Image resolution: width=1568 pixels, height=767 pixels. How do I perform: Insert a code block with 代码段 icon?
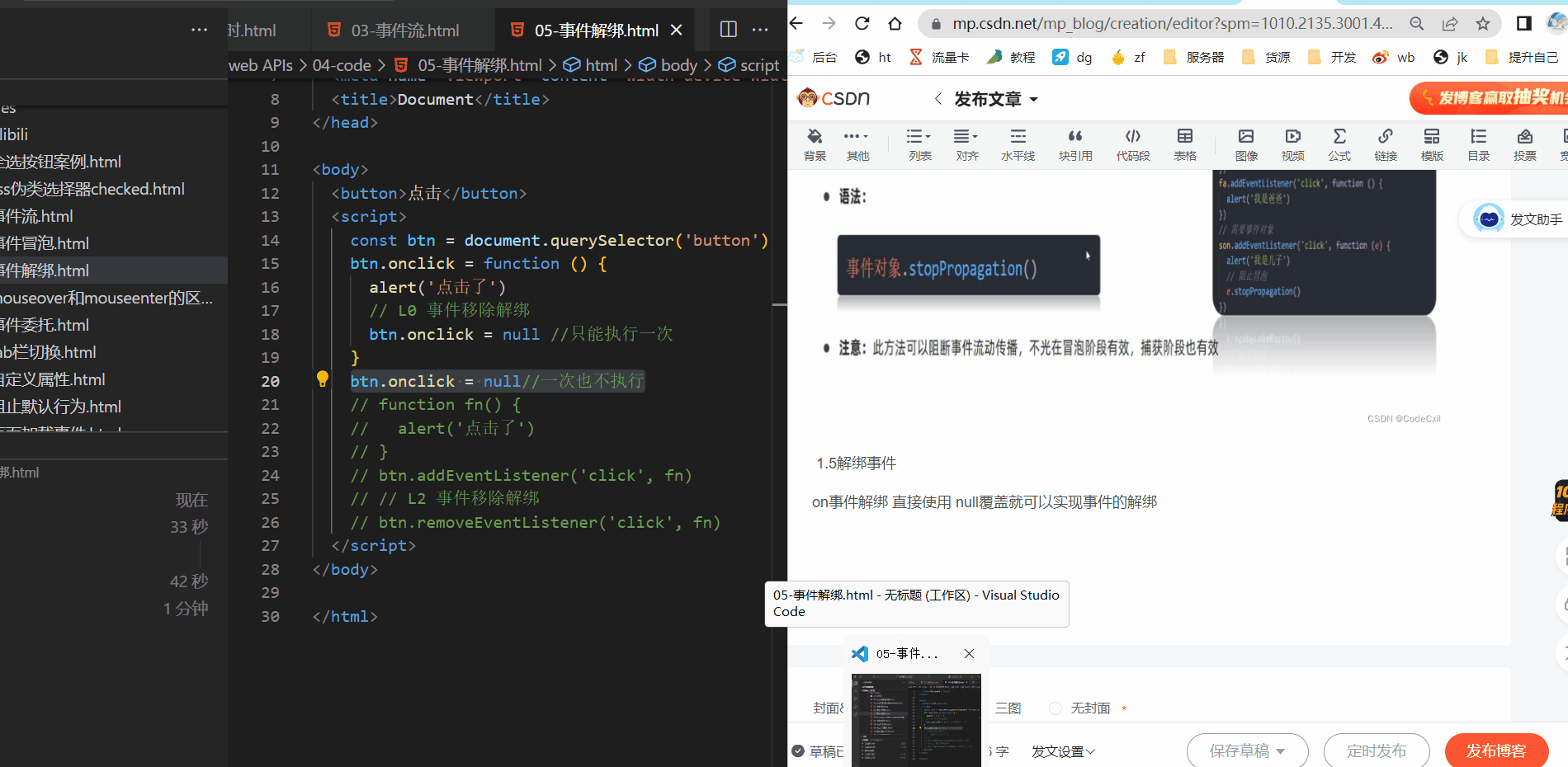coord(1133,145)
